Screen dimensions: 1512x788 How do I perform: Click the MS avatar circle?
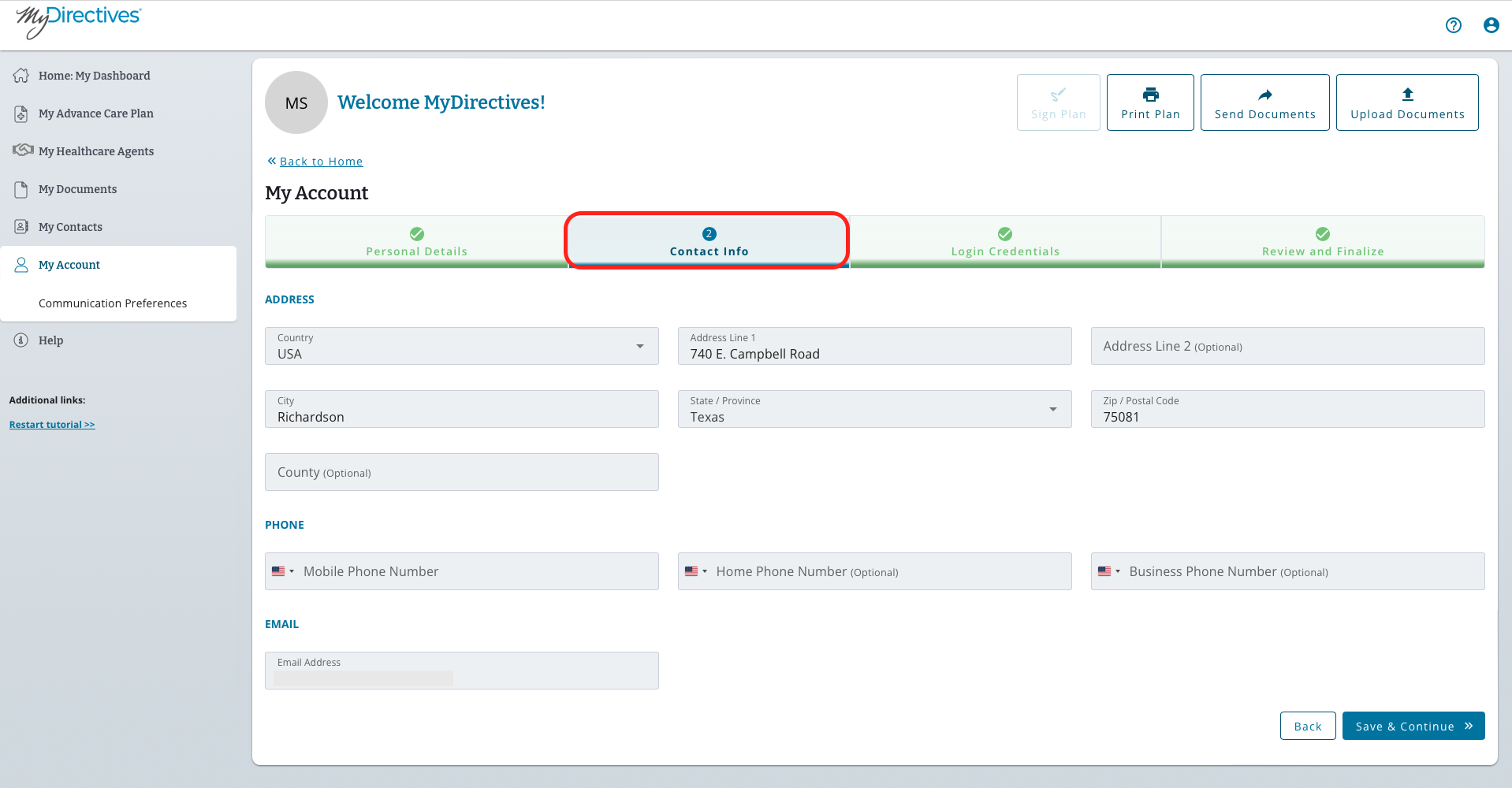coord(296,102)
